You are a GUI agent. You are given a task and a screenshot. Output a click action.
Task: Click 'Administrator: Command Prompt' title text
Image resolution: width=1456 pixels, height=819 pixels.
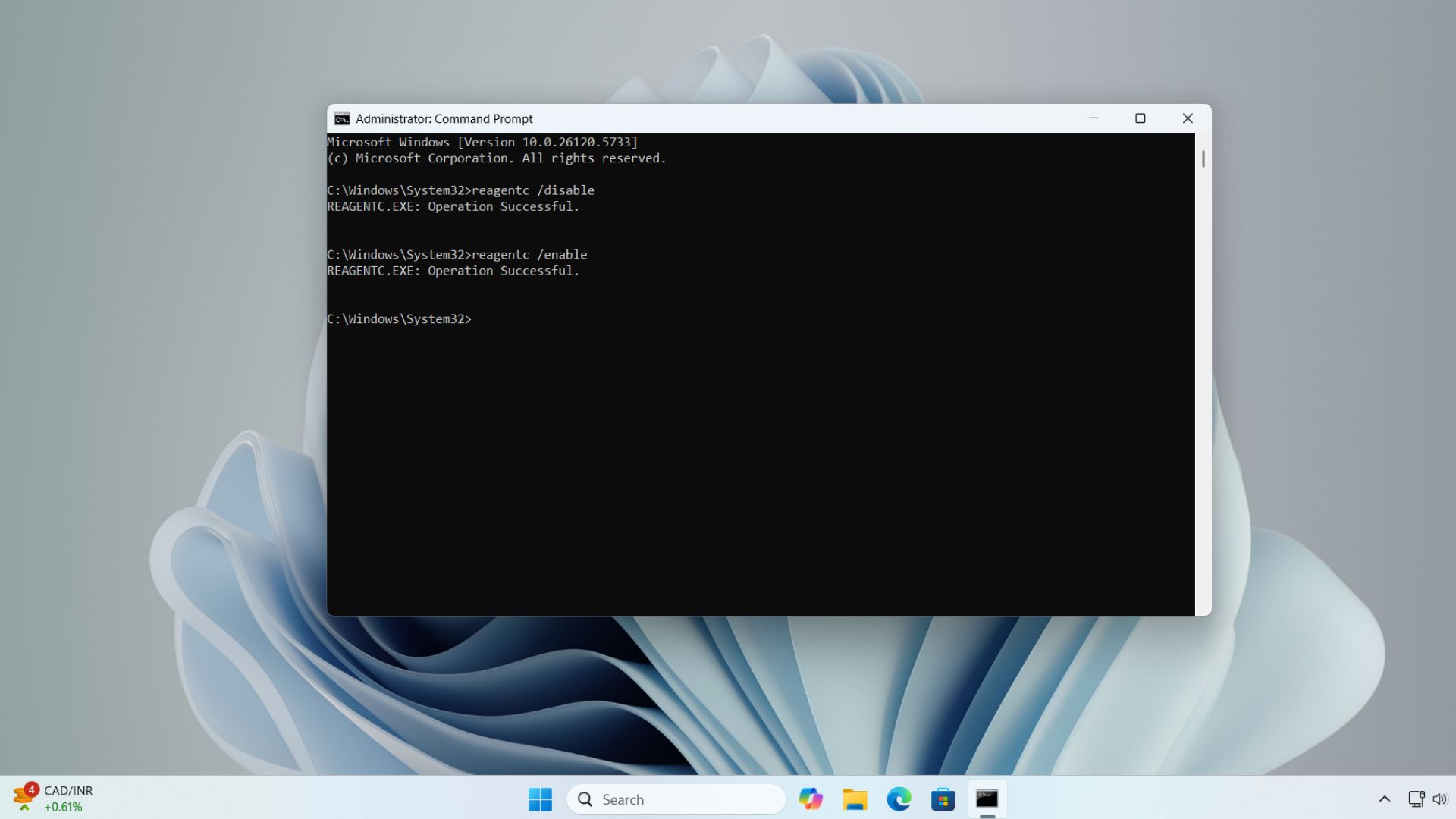tap(444, 119)
